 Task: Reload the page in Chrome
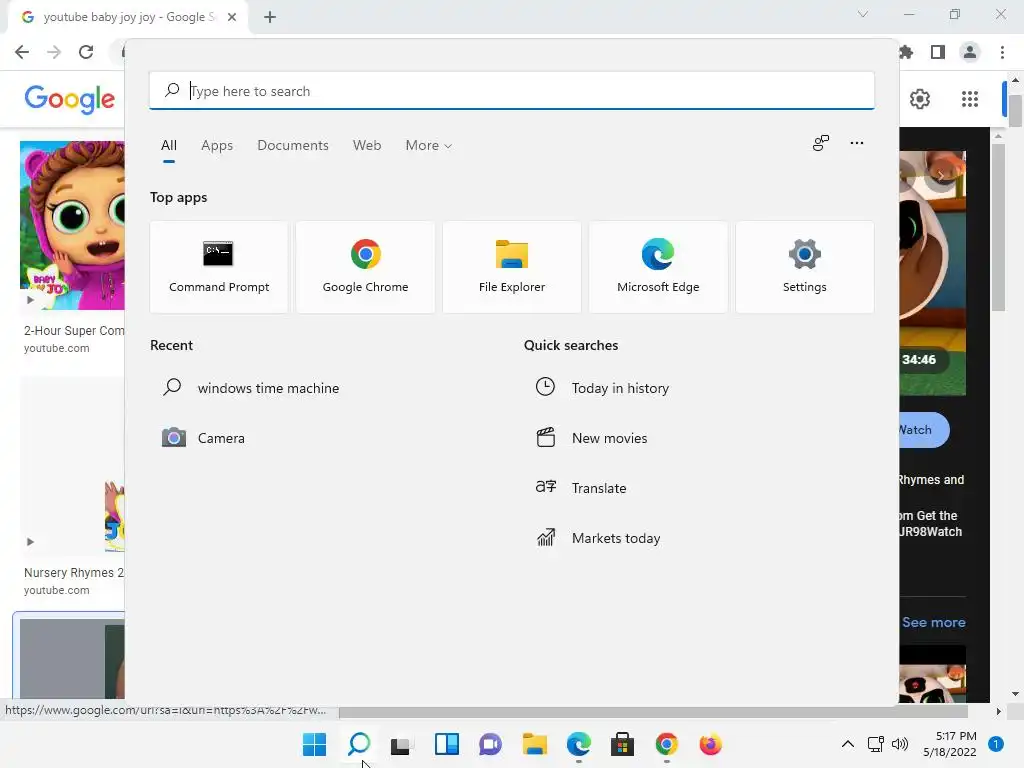coord(86,52)
